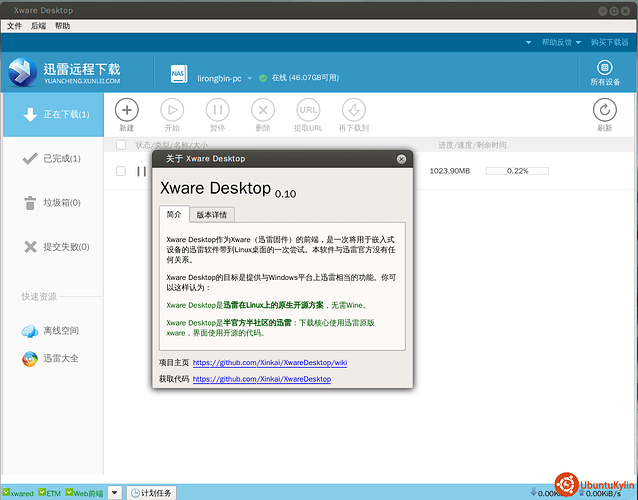Viewport: 638px width, 500px height.
Task: Switch to the 版本详情 tab
Action: tap(212, 215)
